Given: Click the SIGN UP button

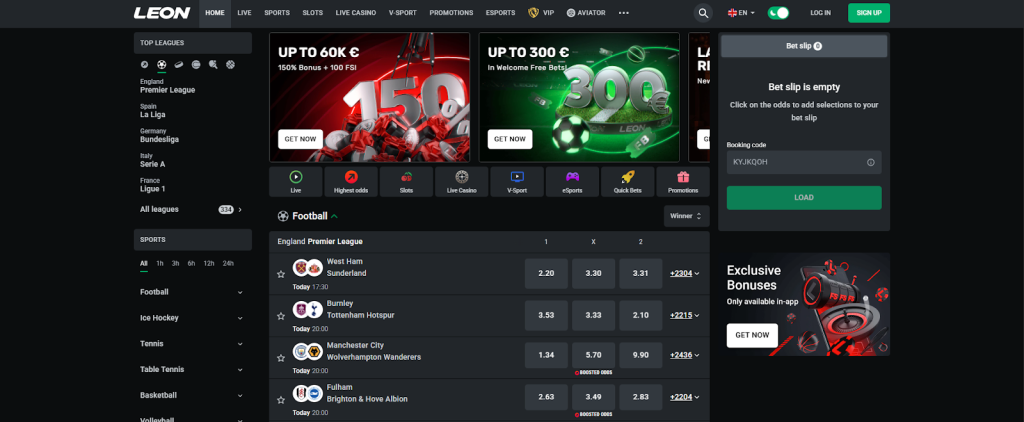Looking at the screenshot, I should coord(869,13).
